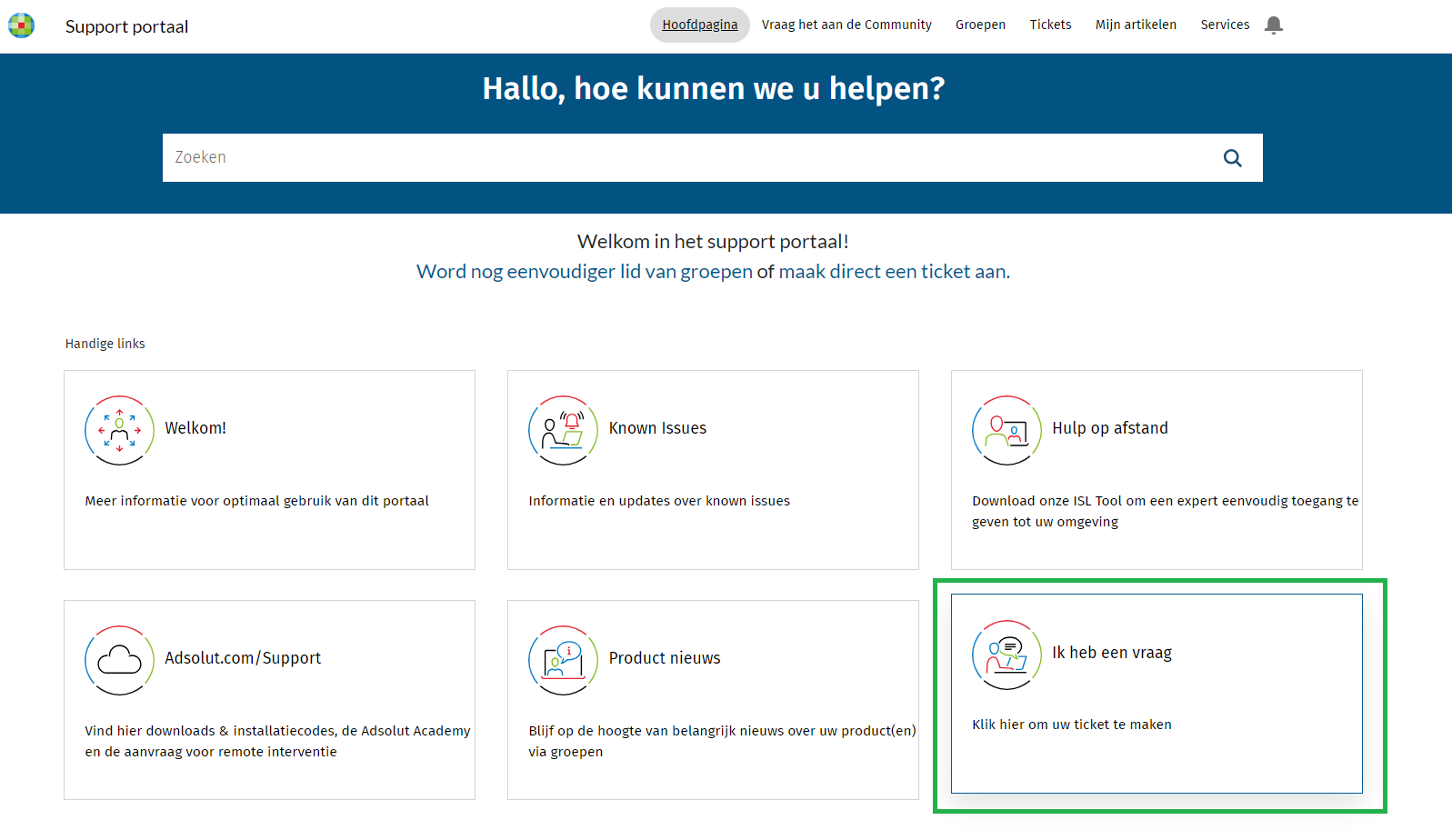Open the notifications bell icon
The image size is (1452, 840).
click(1274, 25)
